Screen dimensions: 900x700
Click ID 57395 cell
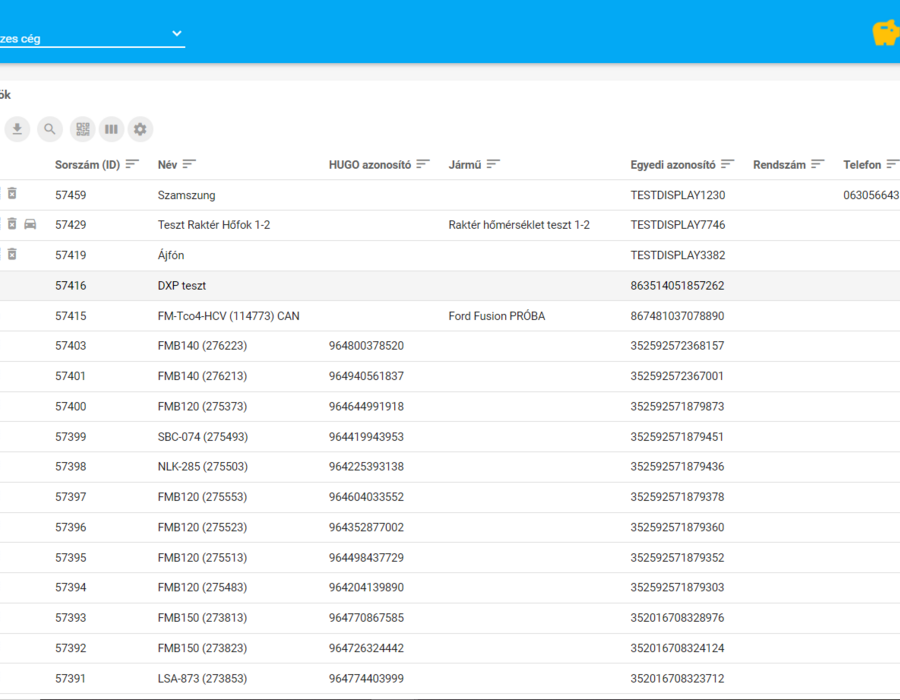(x=71, y=558)
